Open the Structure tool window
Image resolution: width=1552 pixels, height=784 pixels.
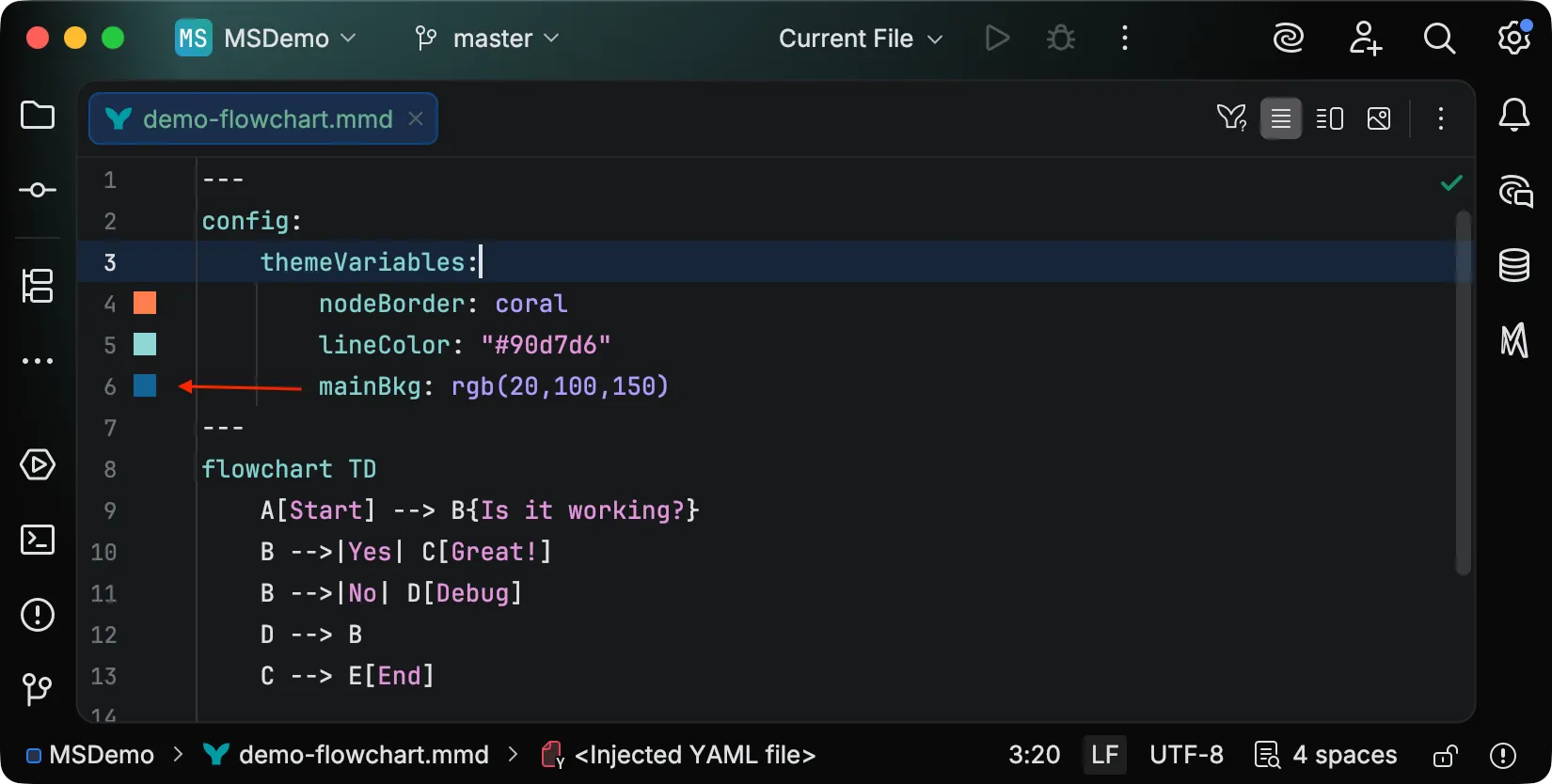click(38, 286)
